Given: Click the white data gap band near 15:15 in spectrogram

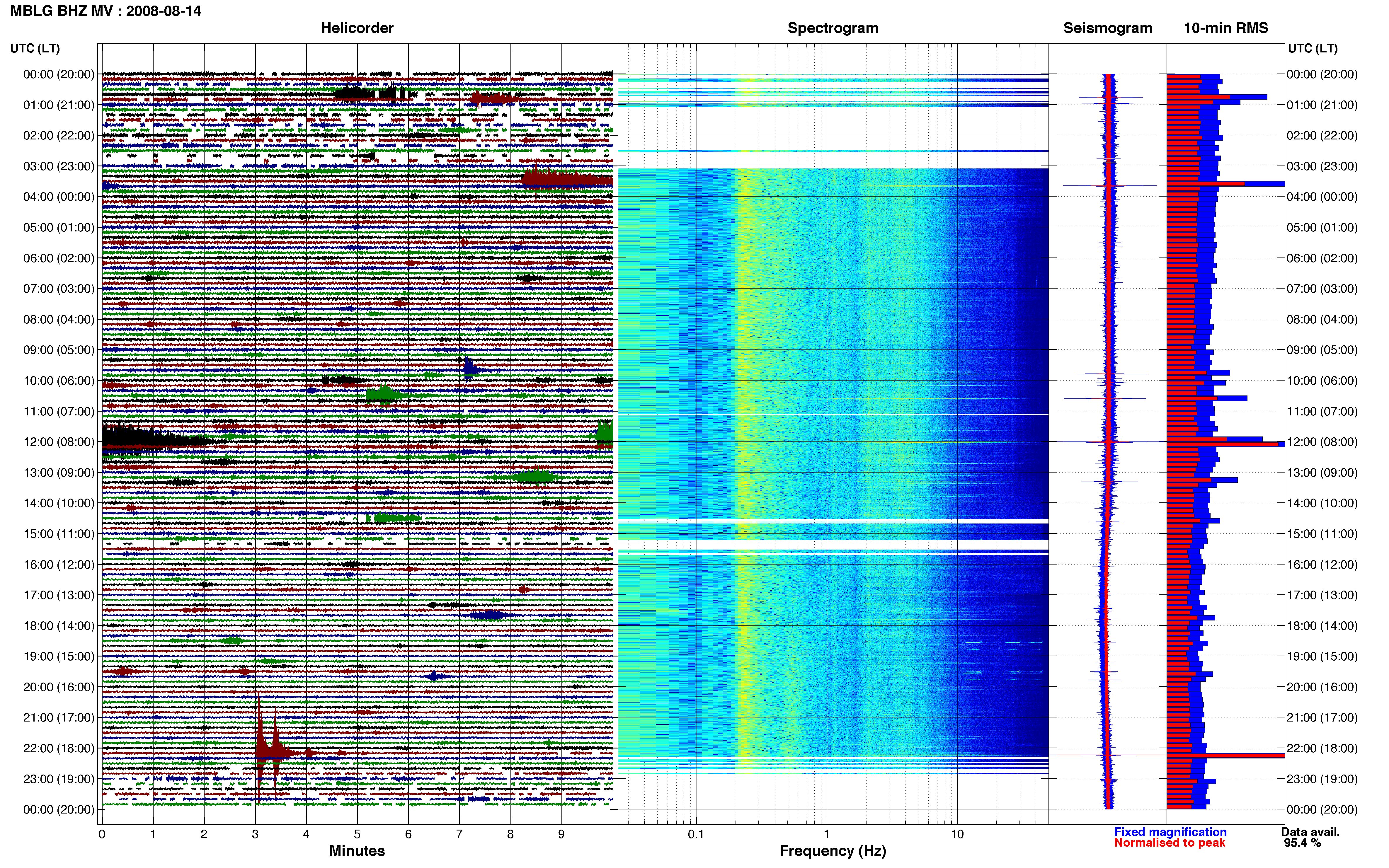Looking at the screenshot, I should [x=833, y=545].
